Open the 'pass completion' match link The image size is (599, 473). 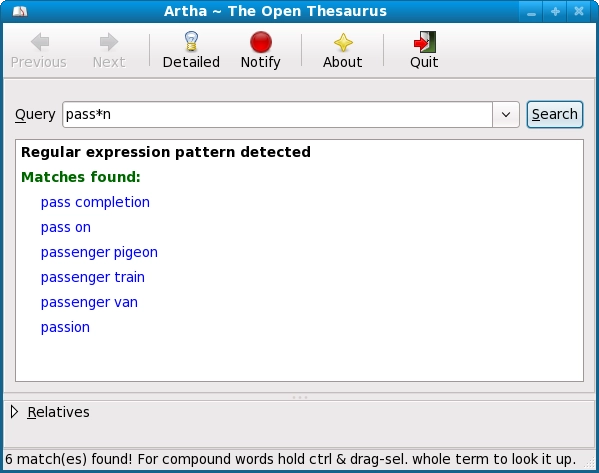tap(95, 202)
